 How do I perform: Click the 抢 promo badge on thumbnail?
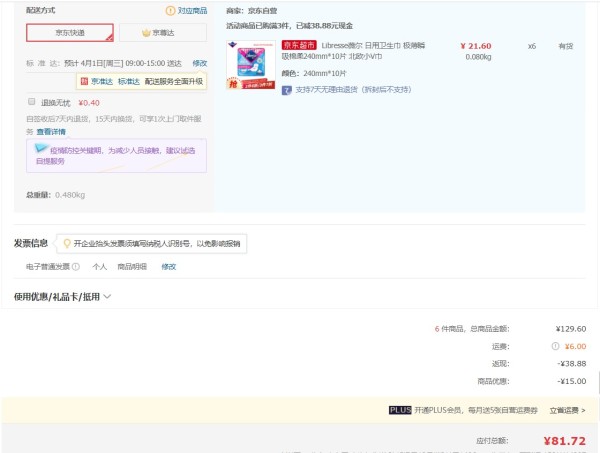click(233, 83)
